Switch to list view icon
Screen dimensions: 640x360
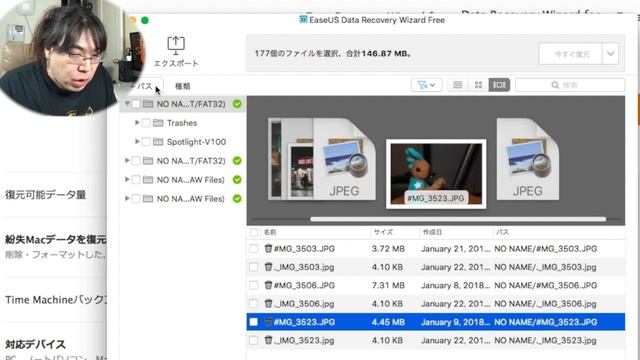458,85
